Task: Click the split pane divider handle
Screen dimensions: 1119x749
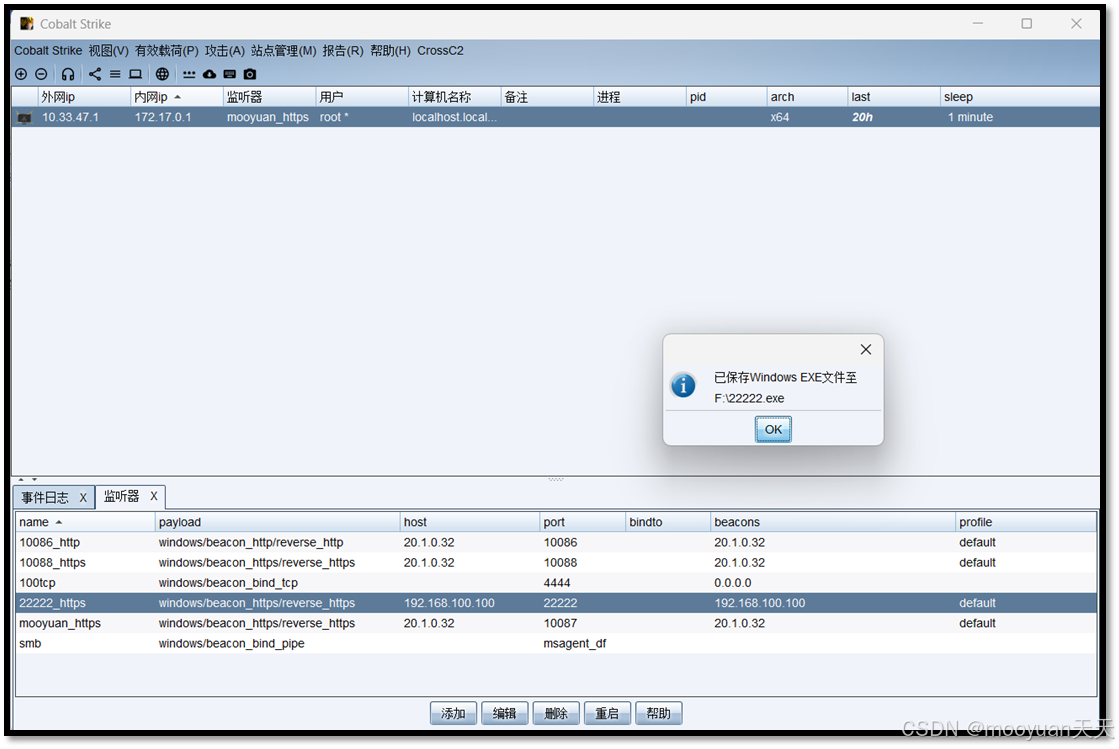Action: [x=556, y=479]
